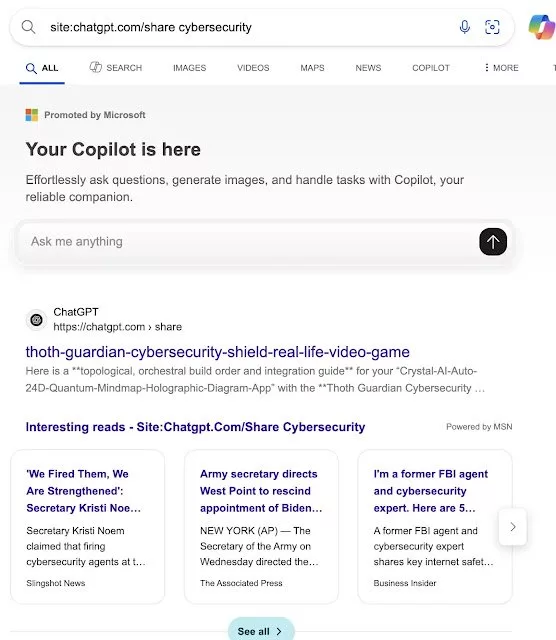Open the former FBI agent article card
This screenshot has height=640, width=556.
point(435,527)
